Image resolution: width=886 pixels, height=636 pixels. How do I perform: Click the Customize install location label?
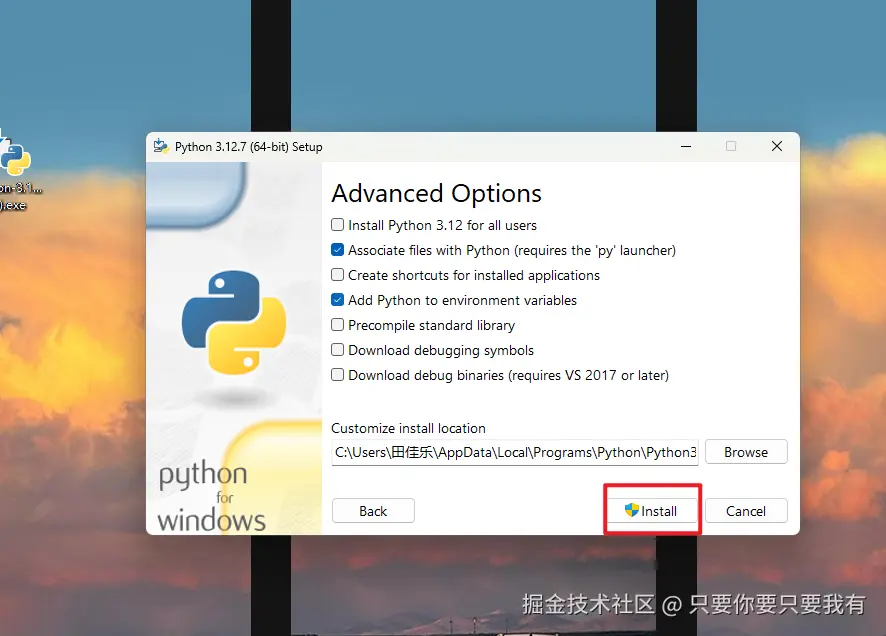pos(409,428)
